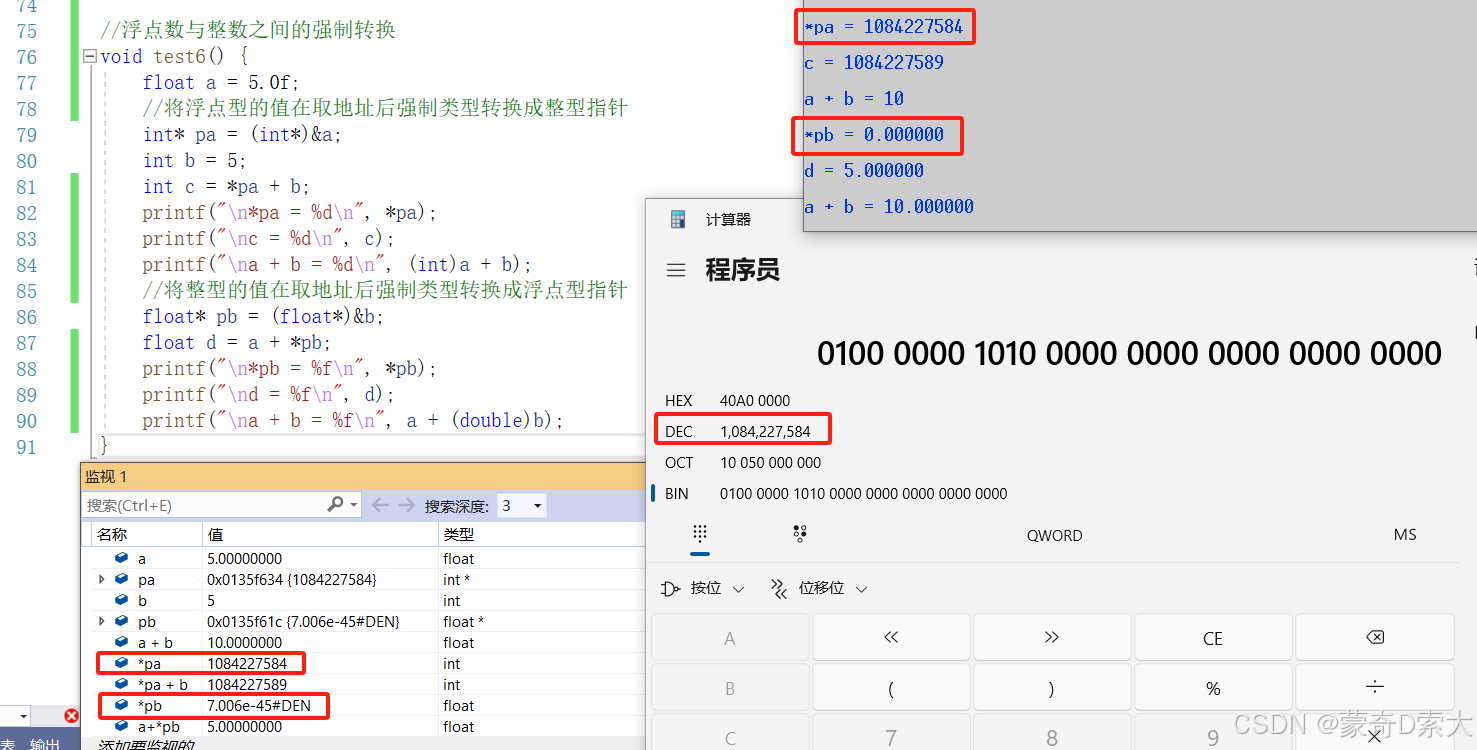Click the variable icon of row *pb
The width and height of the screenshot is (1477, 750).
click(121, 706)
